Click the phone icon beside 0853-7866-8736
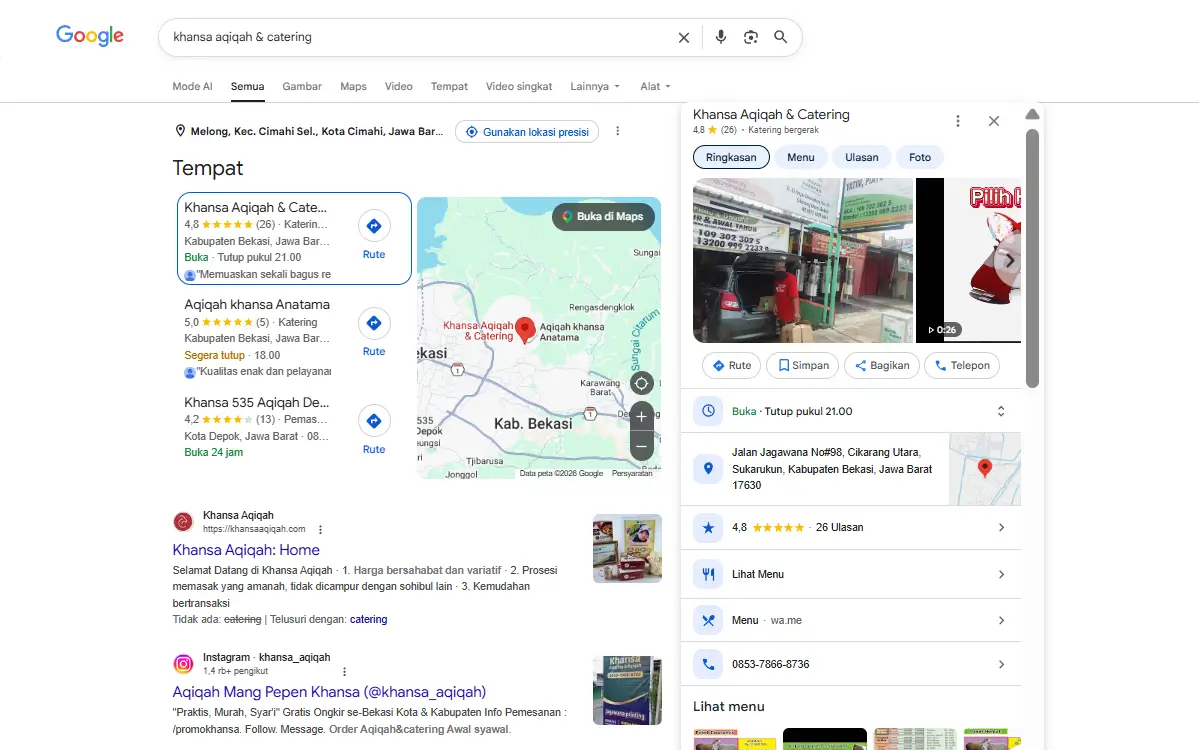1199x750 pixels. pyautogui.click(x=708, y=664)
